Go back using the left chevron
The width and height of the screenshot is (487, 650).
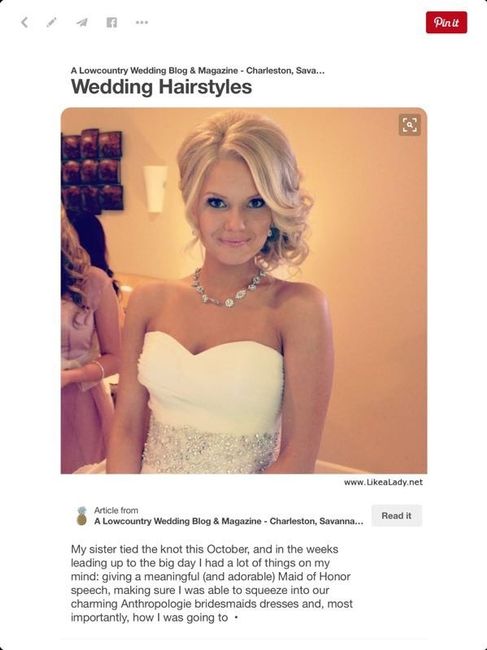pyautogui.click(x=25, y=22)
